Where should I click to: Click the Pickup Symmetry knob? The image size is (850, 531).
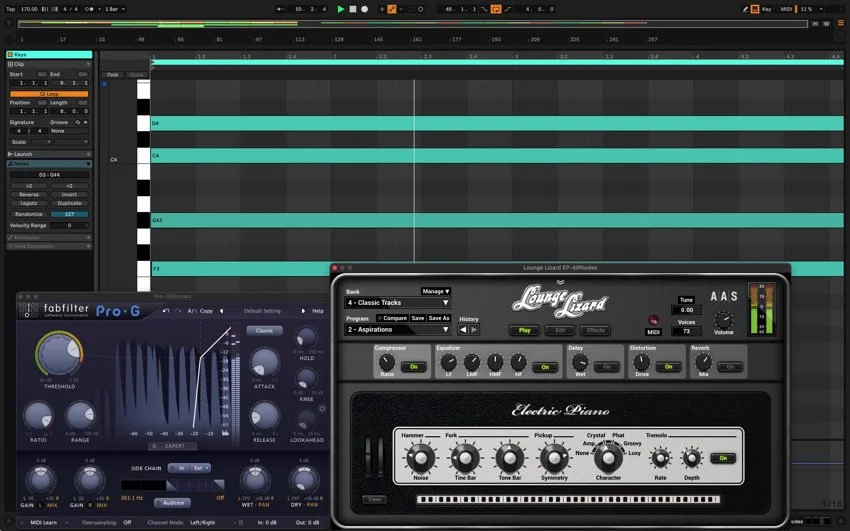pos(554,458)
